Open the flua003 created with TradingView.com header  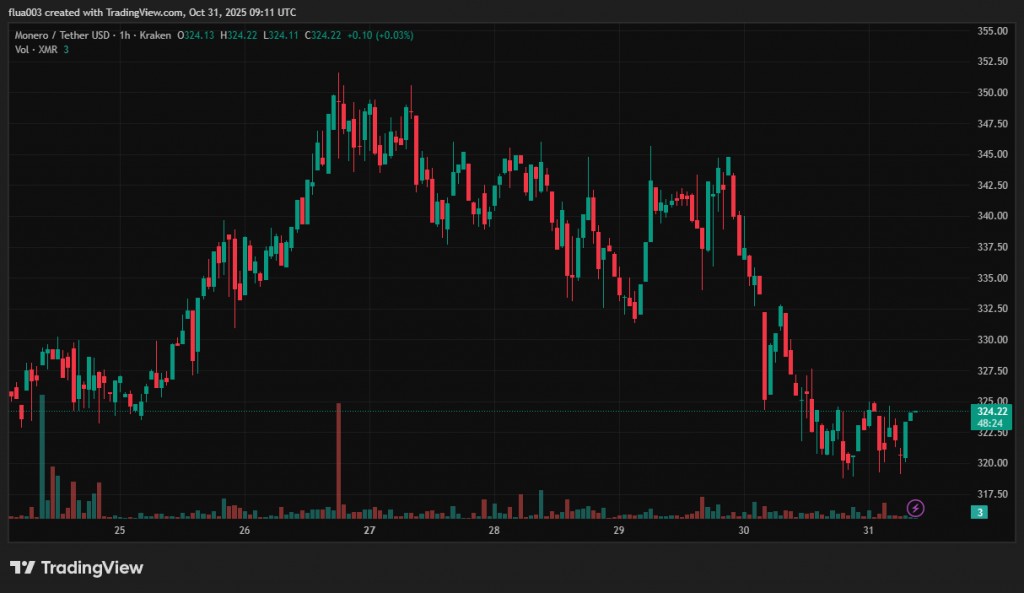pos(152,12)
